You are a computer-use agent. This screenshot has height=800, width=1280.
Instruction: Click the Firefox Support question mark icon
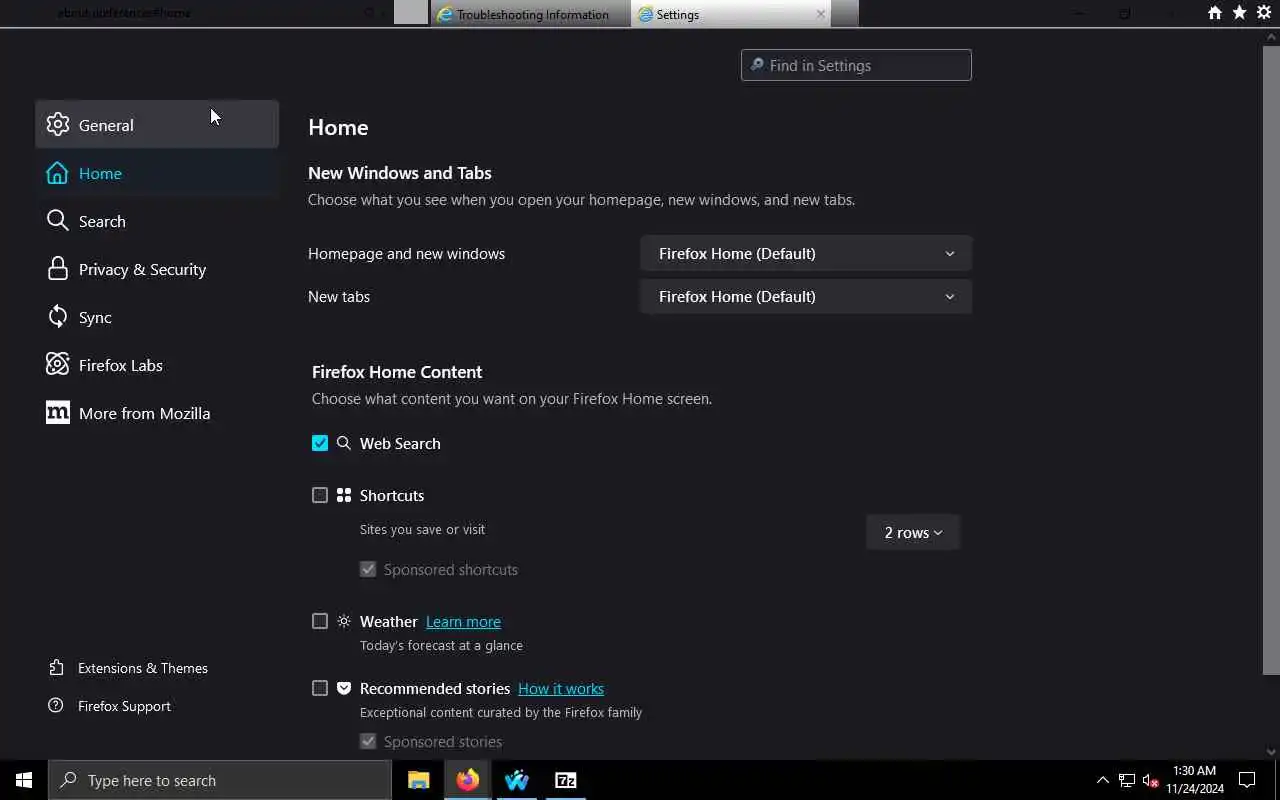click(x=56, y=706)
